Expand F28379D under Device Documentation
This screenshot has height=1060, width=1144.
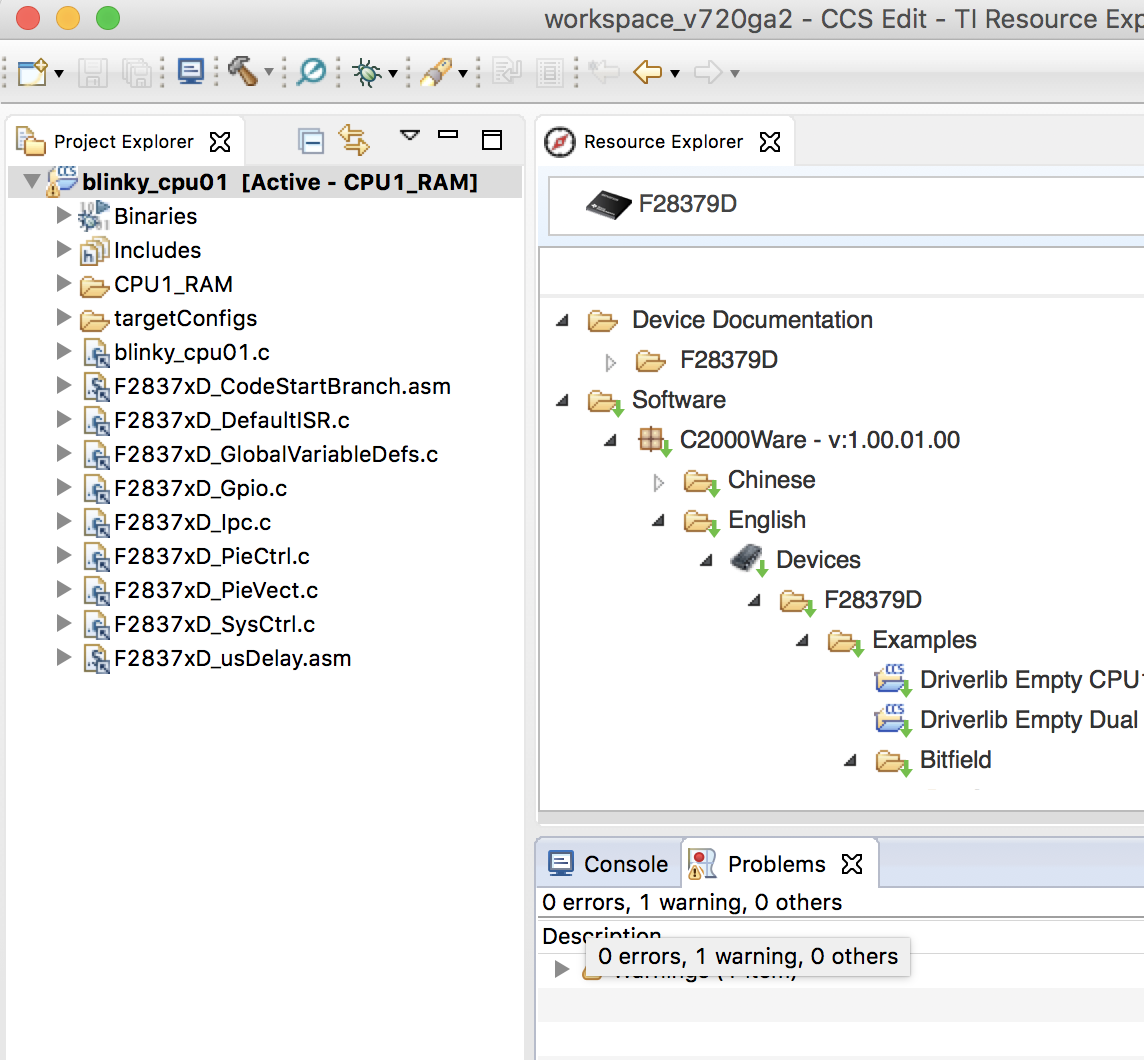[611, 361]
